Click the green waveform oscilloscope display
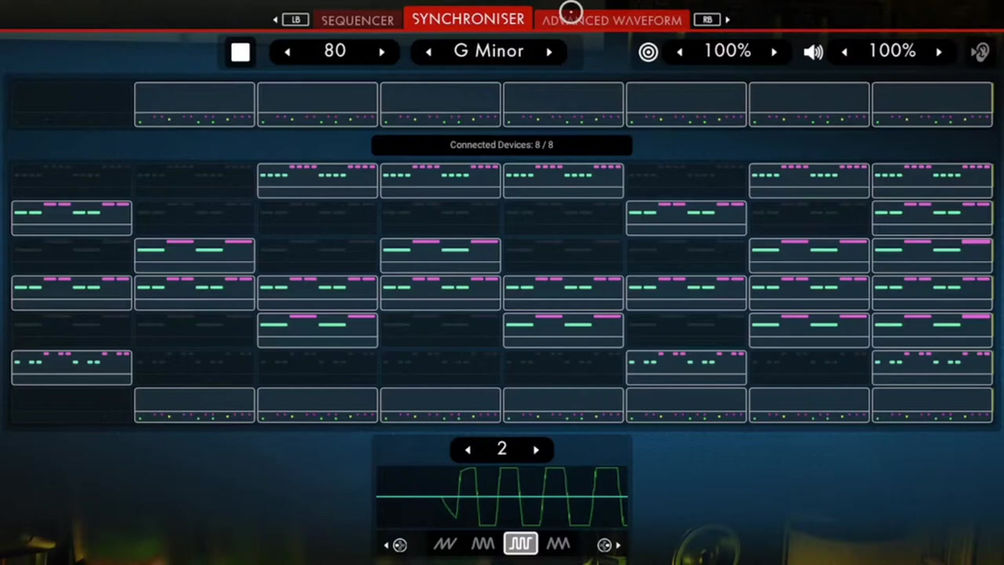This screenshot has height=565, width=1004. tap(502, 496)
